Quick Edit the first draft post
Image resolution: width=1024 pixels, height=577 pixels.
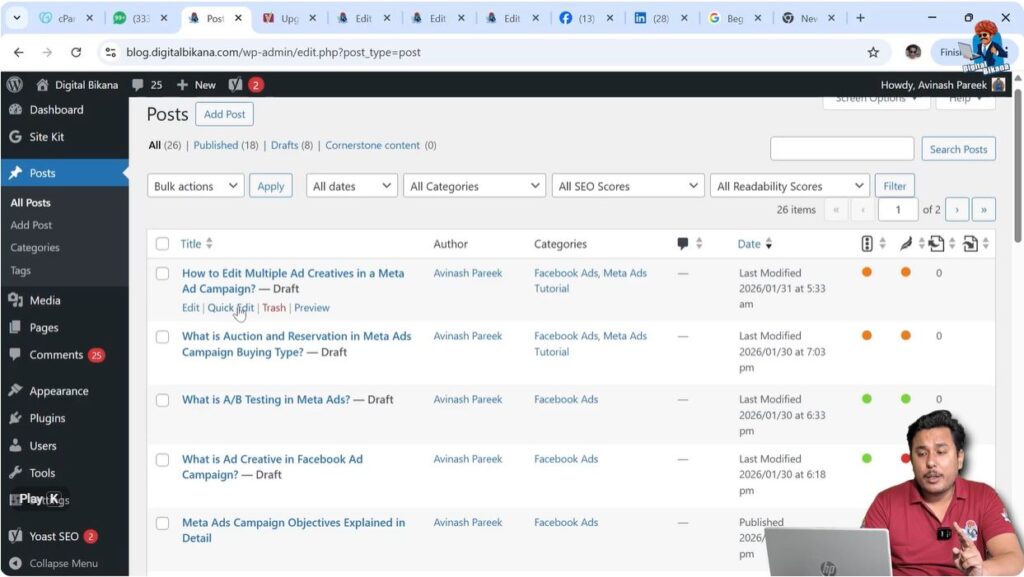coord(231,307)
